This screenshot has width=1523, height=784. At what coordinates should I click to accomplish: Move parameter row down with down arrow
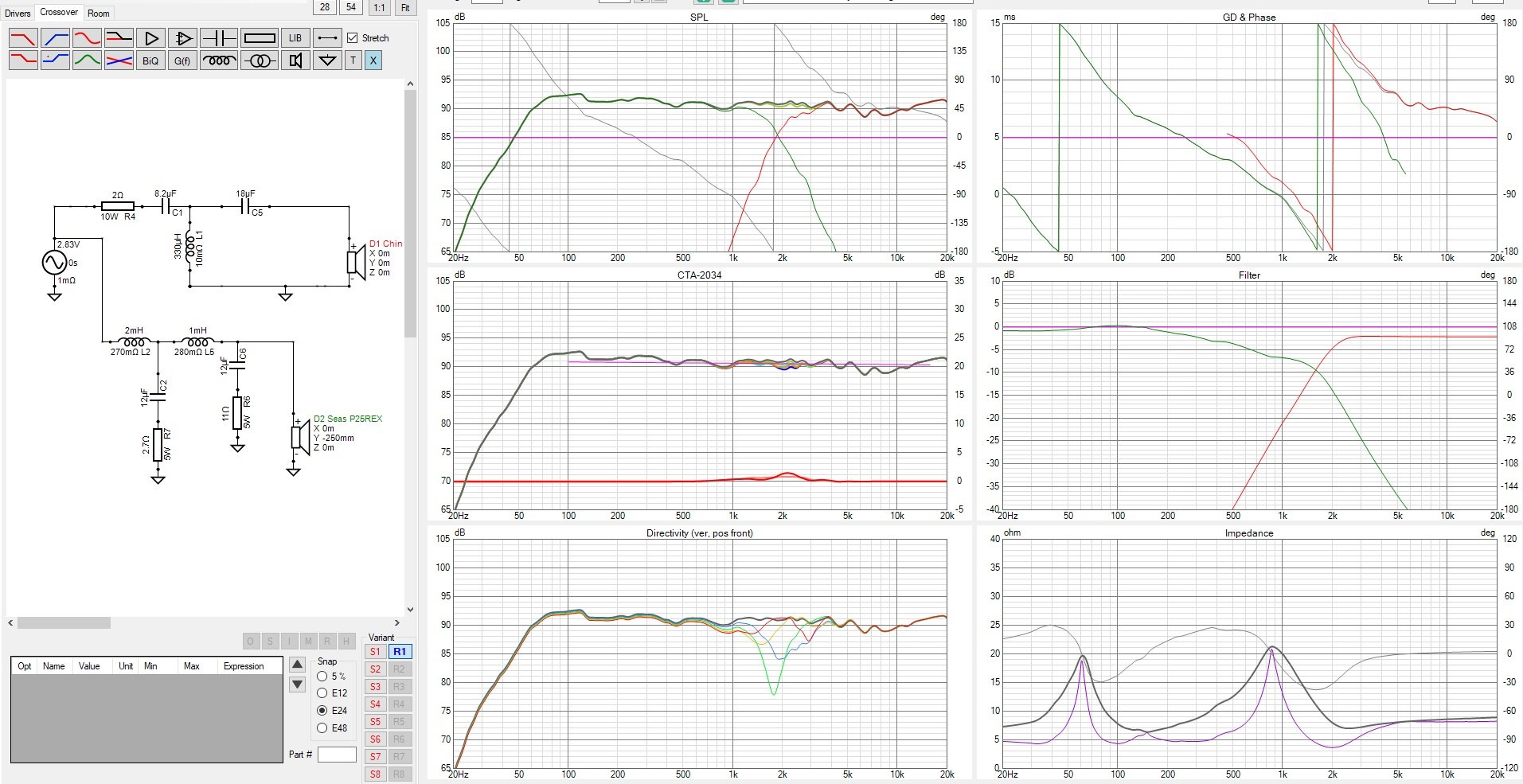297,684
